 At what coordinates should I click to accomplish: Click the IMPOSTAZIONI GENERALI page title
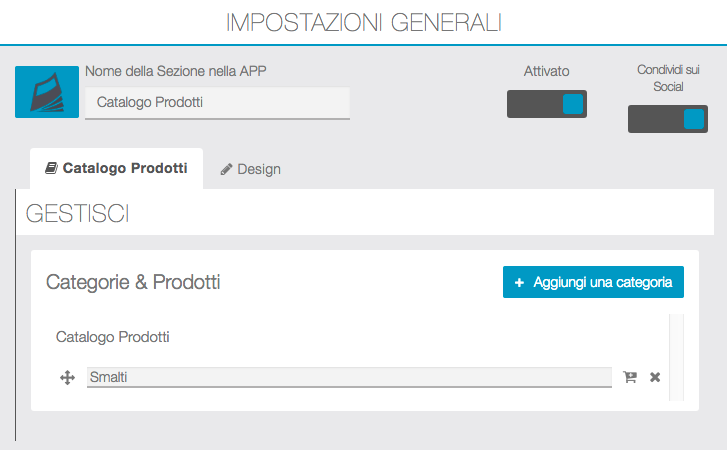[x=364, y=22]
